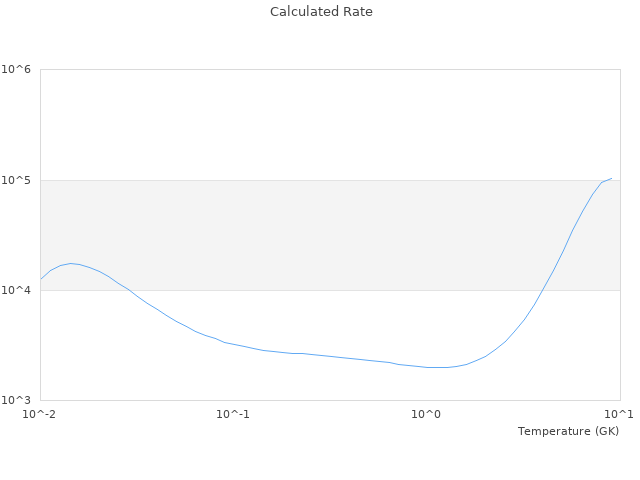
Task: Click the 10^-1 x-axis tick label
Action: point(233,414)
